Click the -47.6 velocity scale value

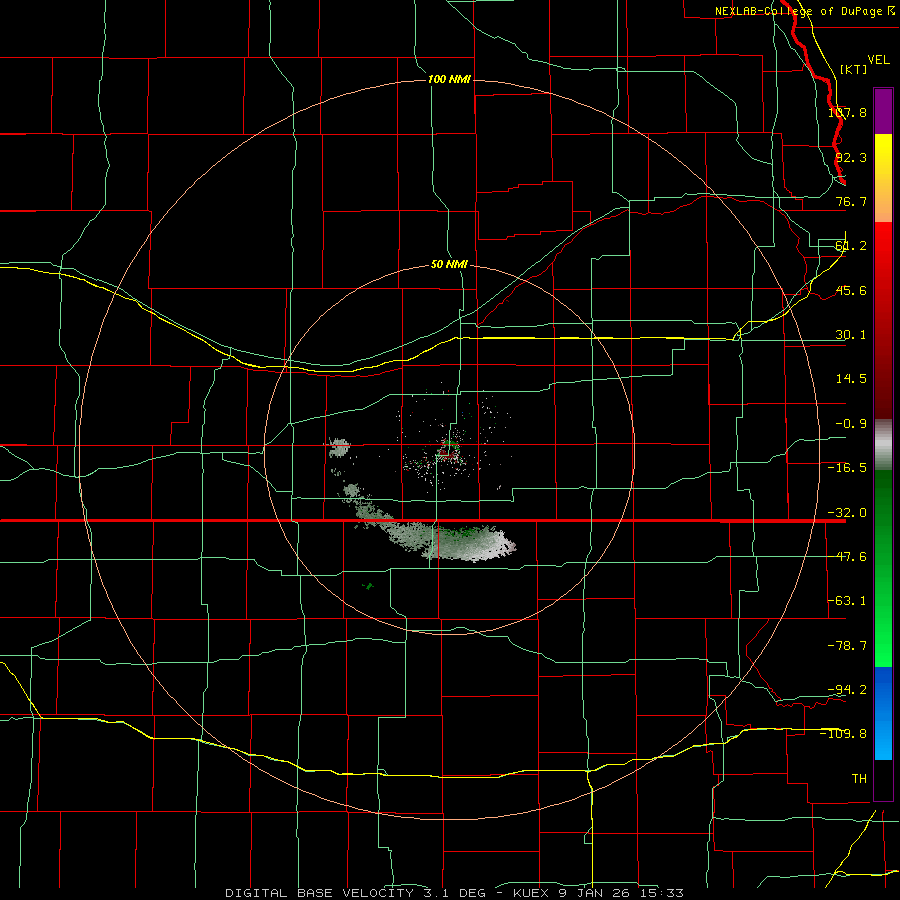(x=847, y=557)
